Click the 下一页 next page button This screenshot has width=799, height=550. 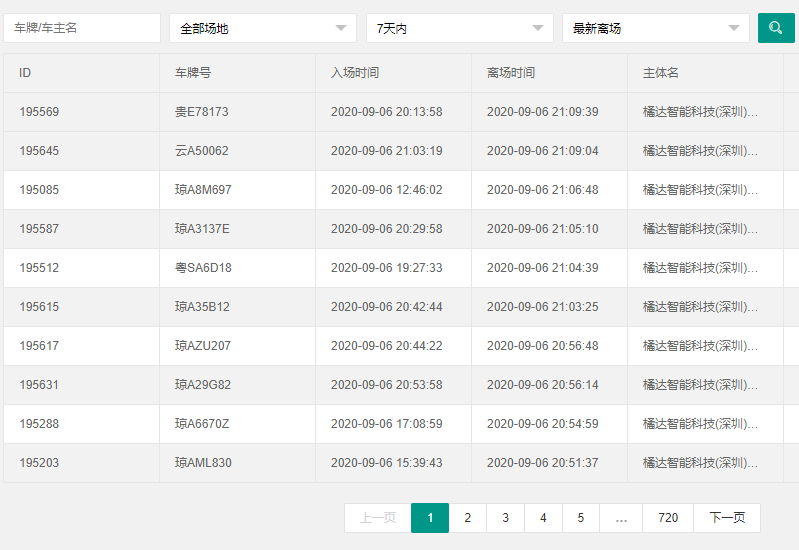coord(727,518)
